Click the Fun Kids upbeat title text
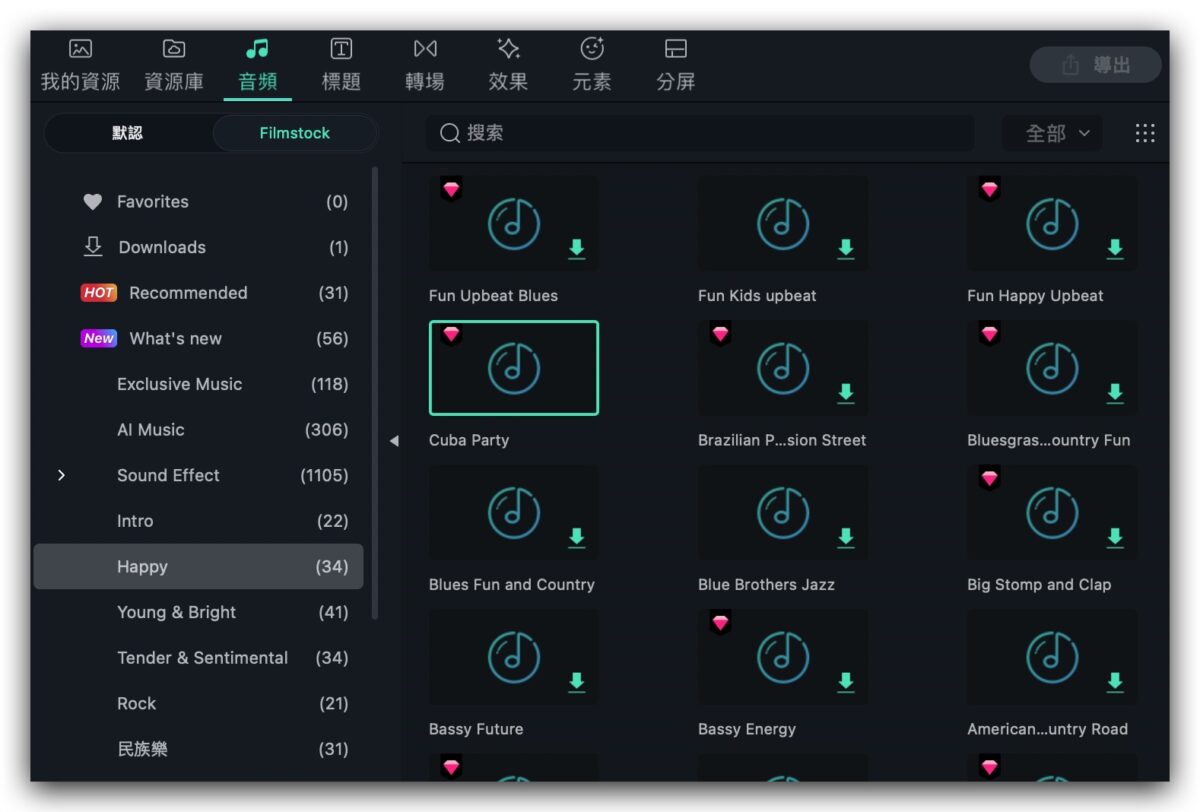 [757, 296]
